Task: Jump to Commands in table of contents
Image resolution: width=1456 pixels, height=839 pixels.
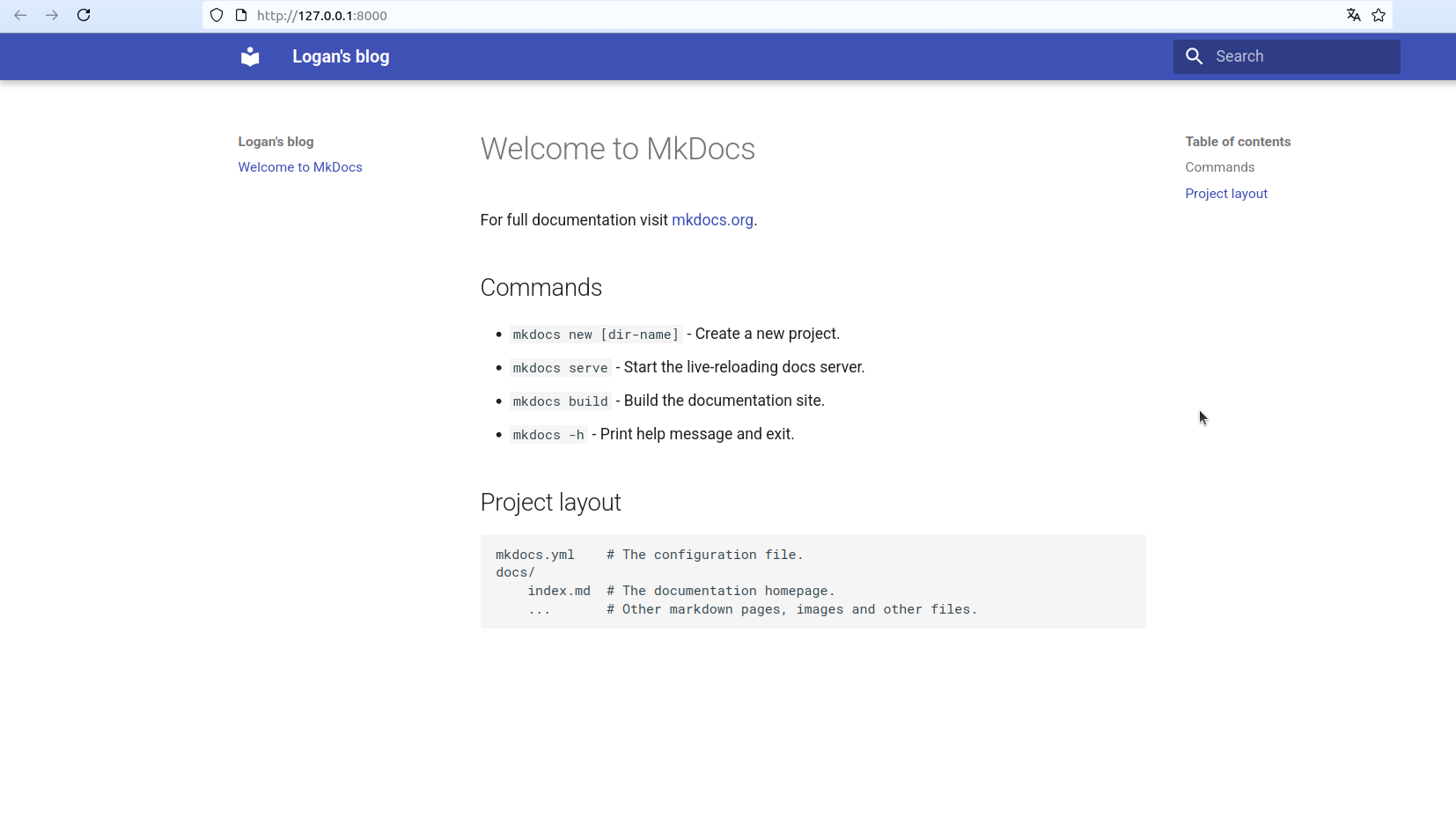Action: [x=1219, y=167]
